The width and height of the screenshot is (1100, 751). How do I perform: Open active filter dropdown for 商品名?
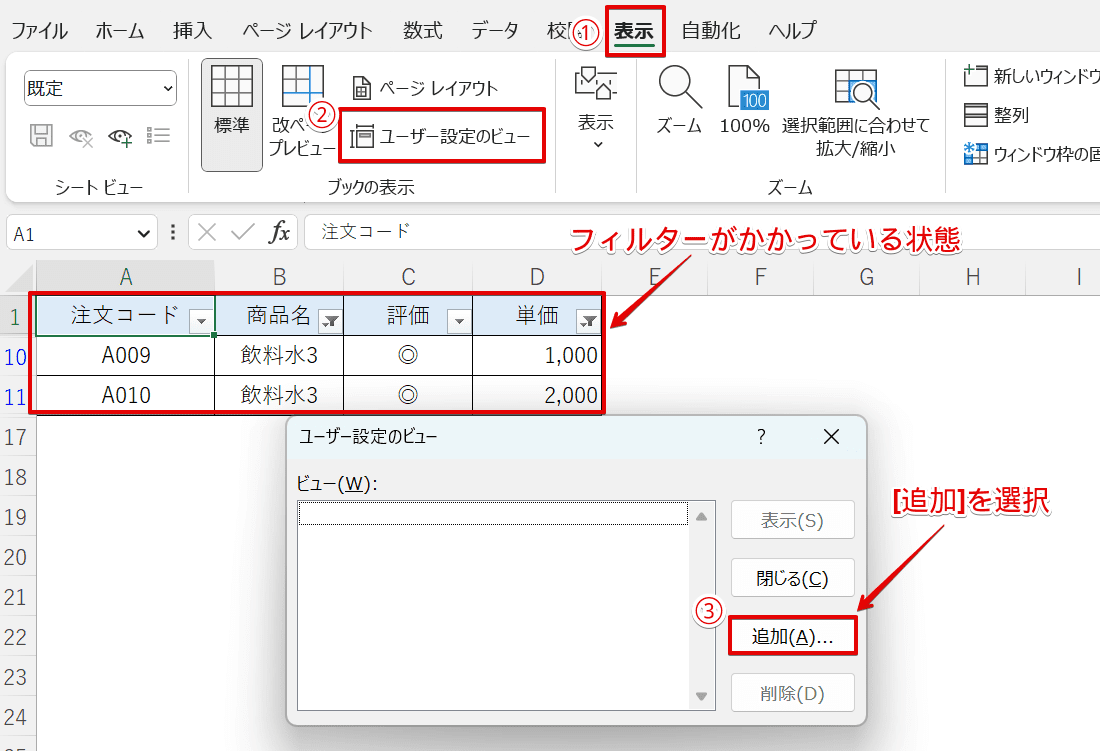tap(330, 321)
